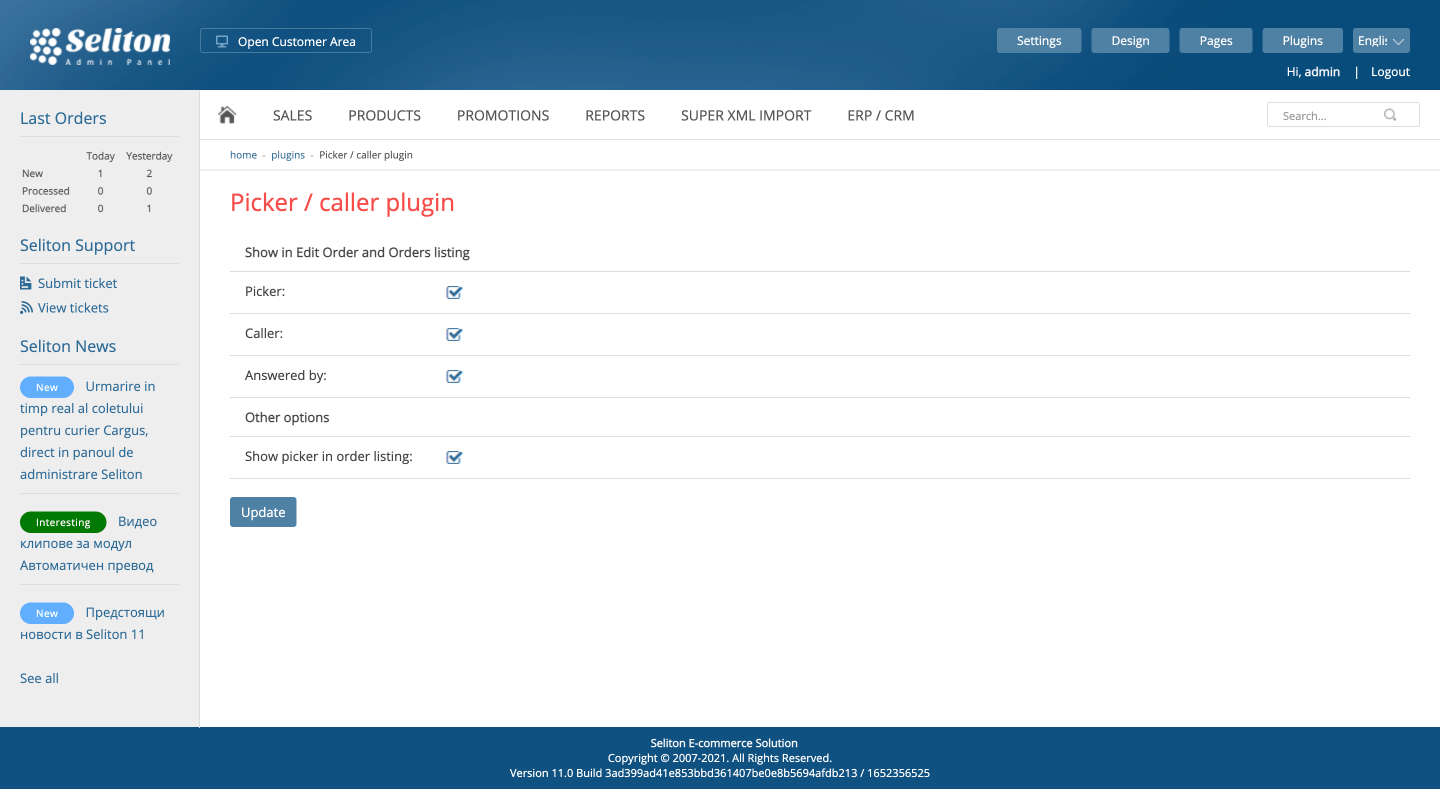Follow the plugins breadcrumb link
The width and height of the screenshot is (1440, 789).
pyautogui.click(x=288, y=155)
